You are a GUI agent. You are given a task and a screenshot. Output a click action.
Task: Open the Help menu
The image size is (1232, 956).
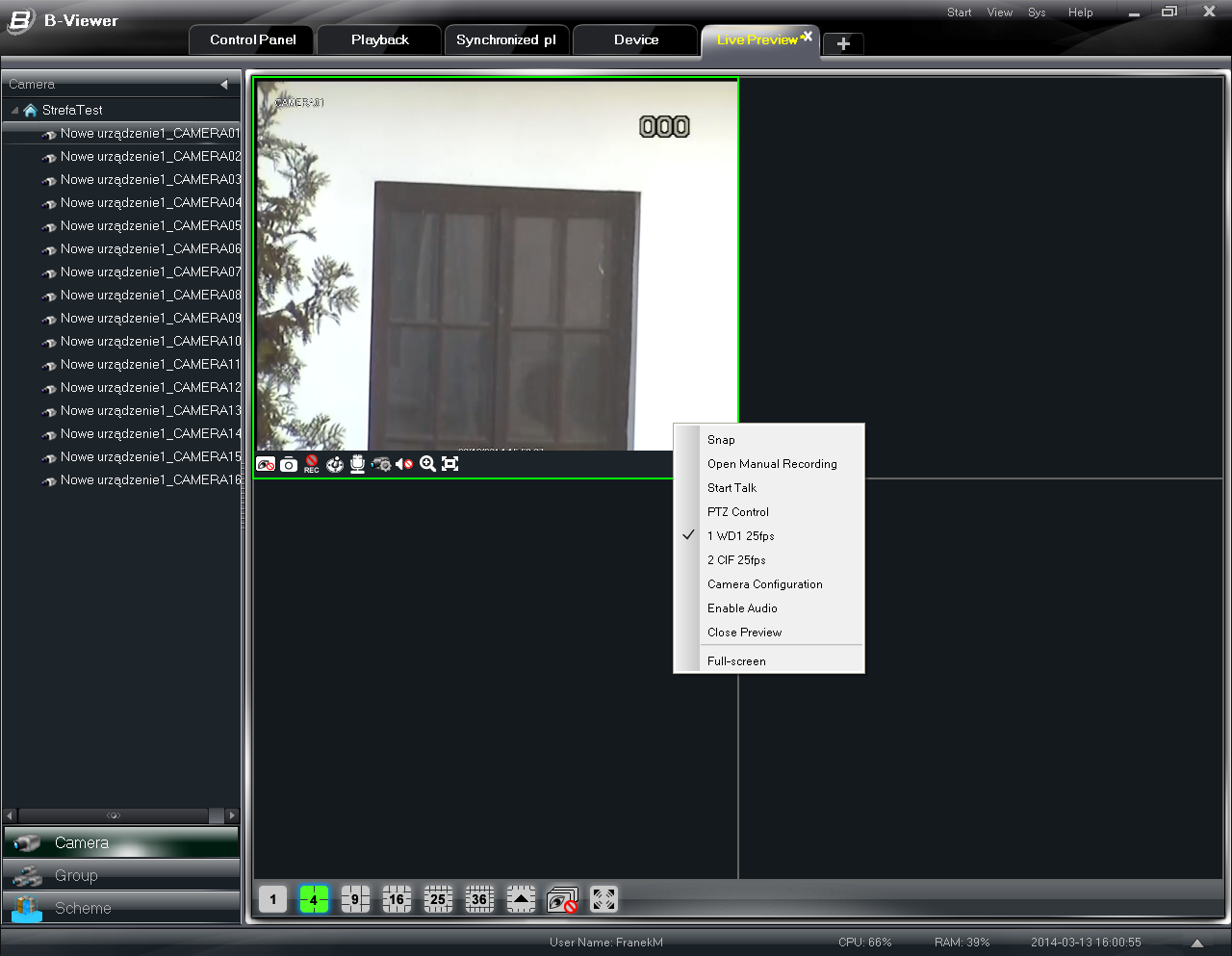point(1081,13)
